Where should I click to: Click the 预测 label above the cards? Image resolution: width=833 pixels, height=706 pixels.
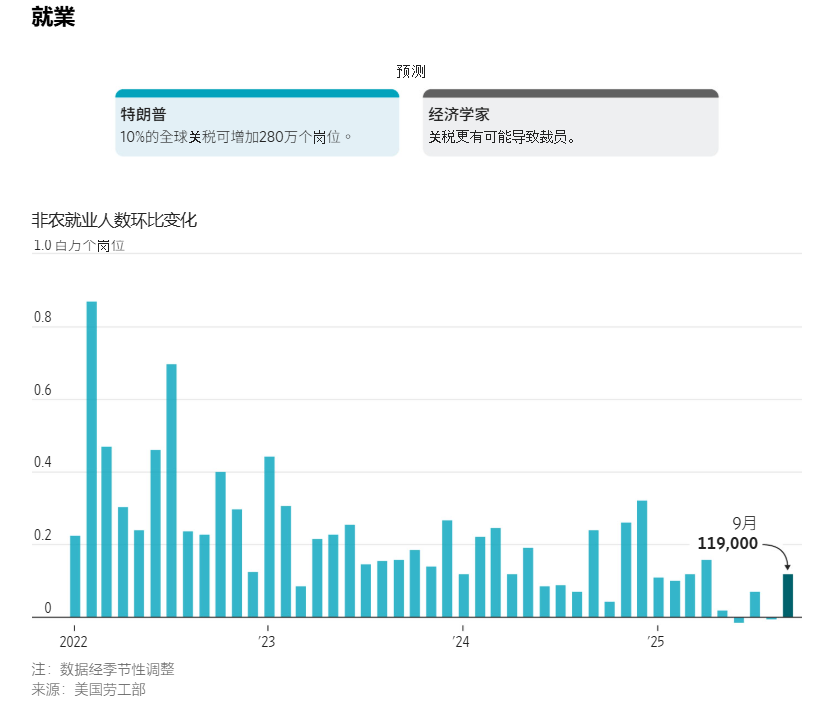(x=411, y=71)
